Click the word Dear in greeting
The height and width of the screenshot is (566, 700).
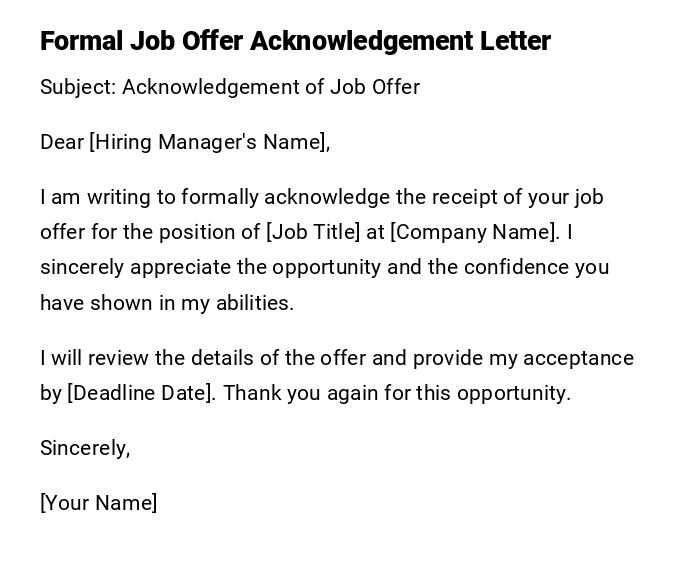pyautogui.click(x=62, y=142)
